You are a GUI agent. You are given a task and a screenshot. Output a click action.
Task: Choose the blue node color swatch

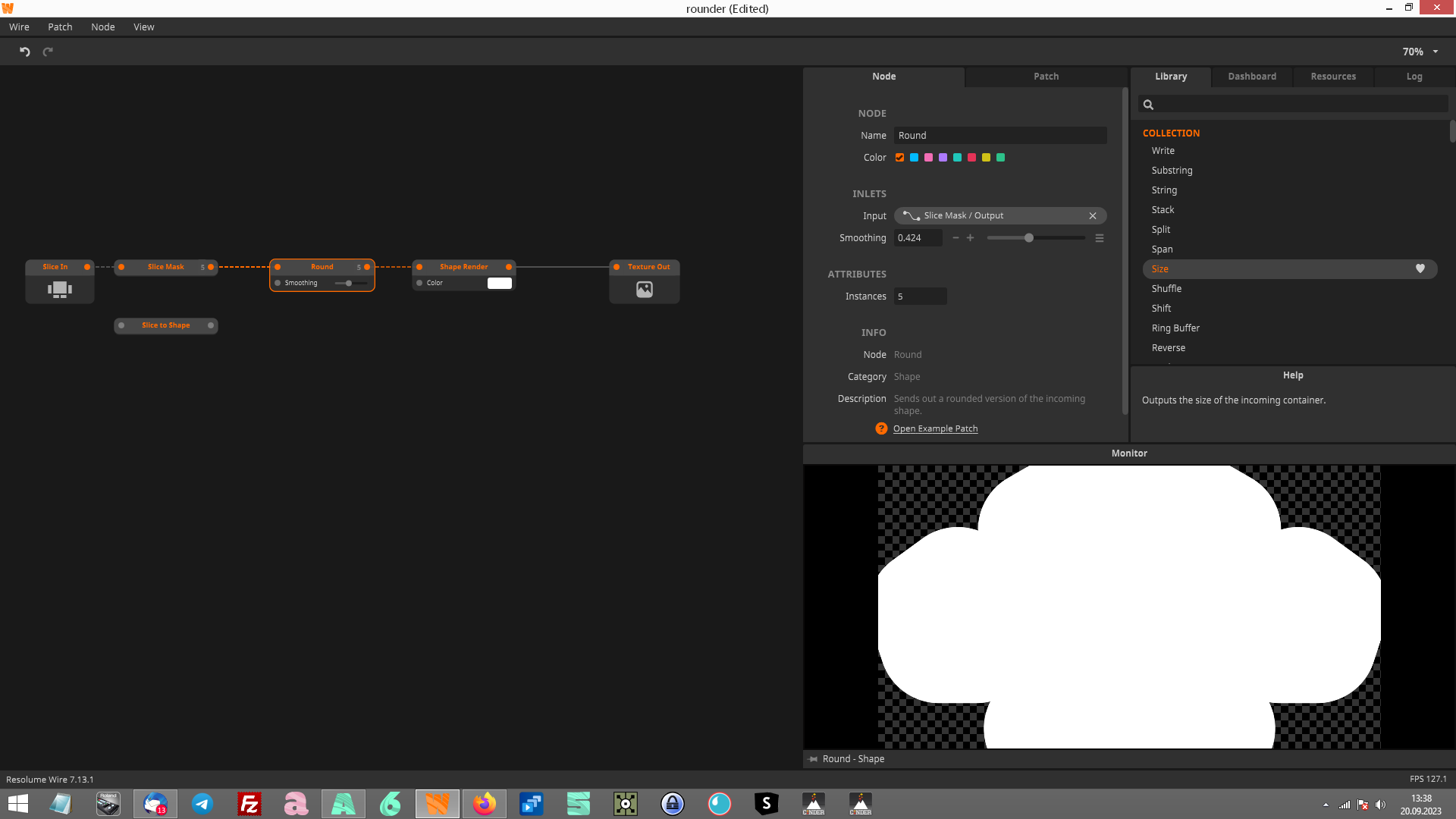pos(914,158)
